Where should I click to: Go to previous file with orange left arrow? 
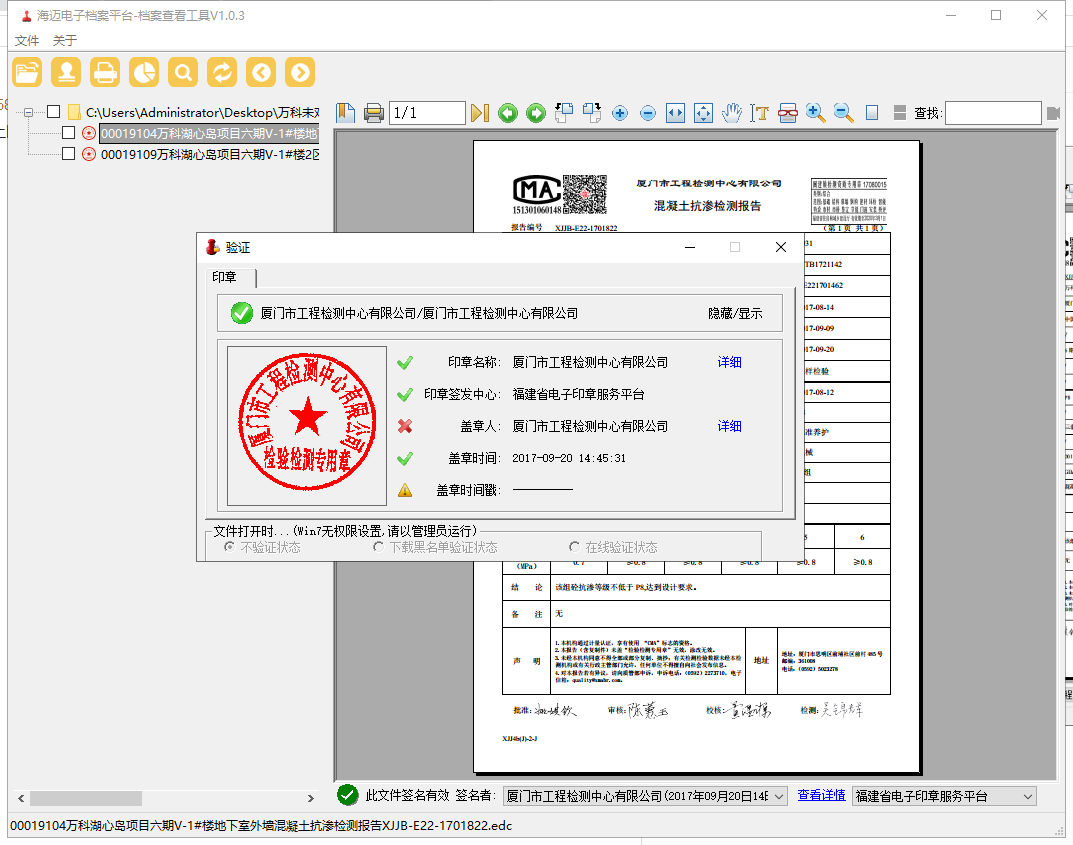261,72
